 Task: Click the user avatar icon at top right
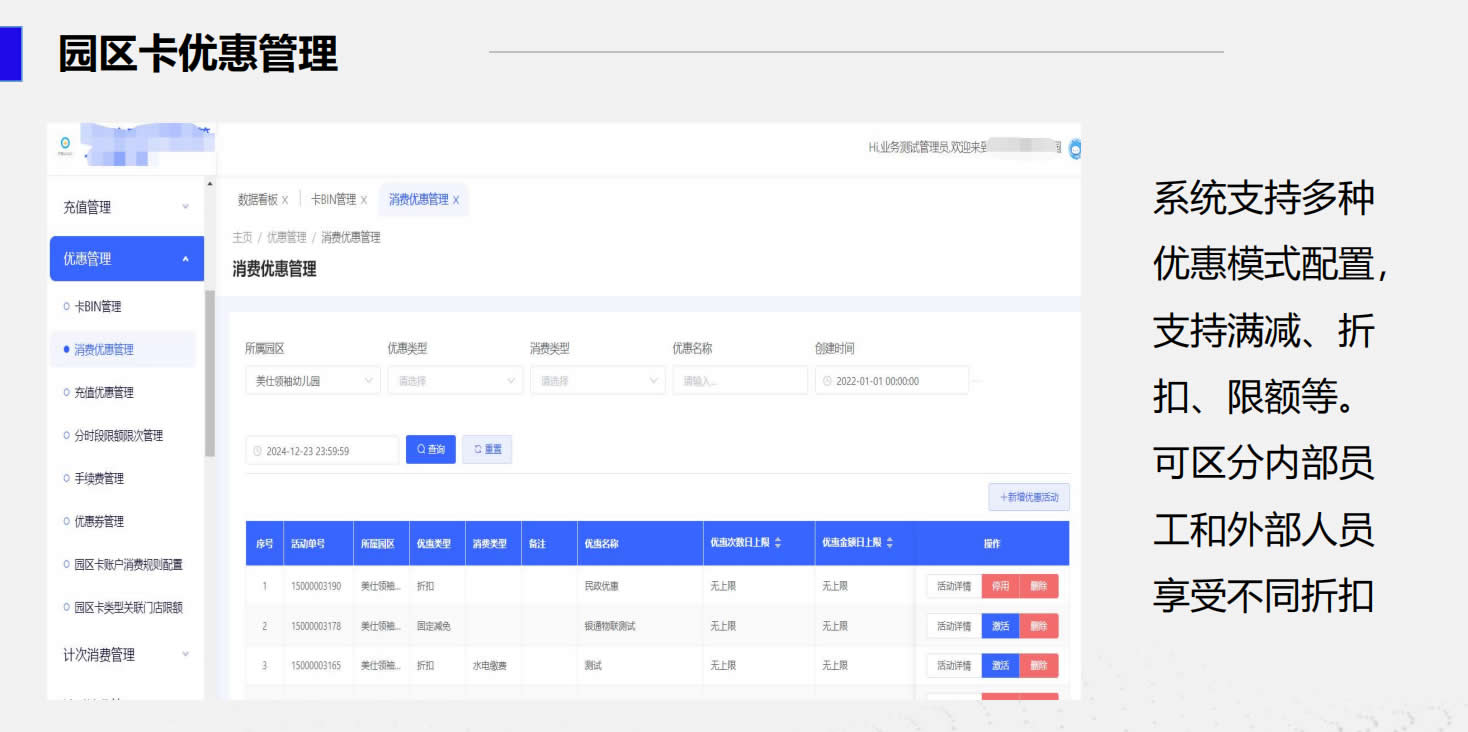click(x=1075, y=149)
